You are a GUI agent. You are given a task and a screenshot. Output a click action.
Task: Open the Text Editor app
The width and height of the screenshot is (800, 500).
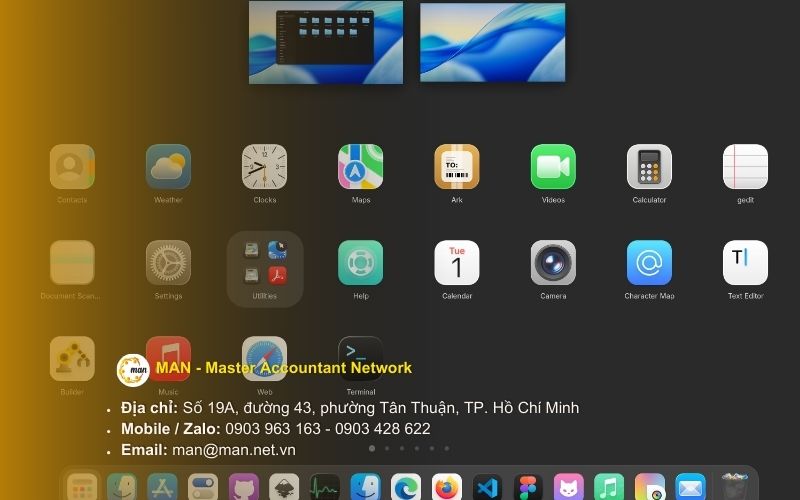(745, 263)
